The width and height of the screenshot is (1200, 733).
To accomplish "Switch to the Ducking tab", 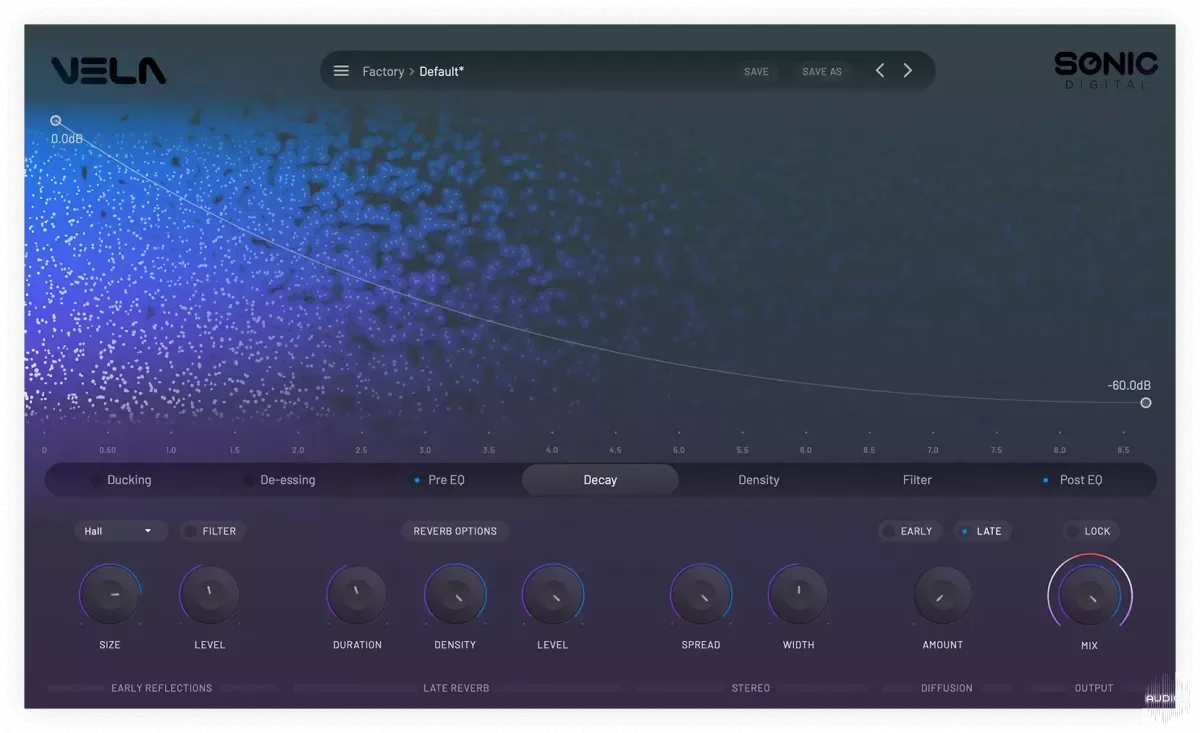I will click(x=129, y=480).
